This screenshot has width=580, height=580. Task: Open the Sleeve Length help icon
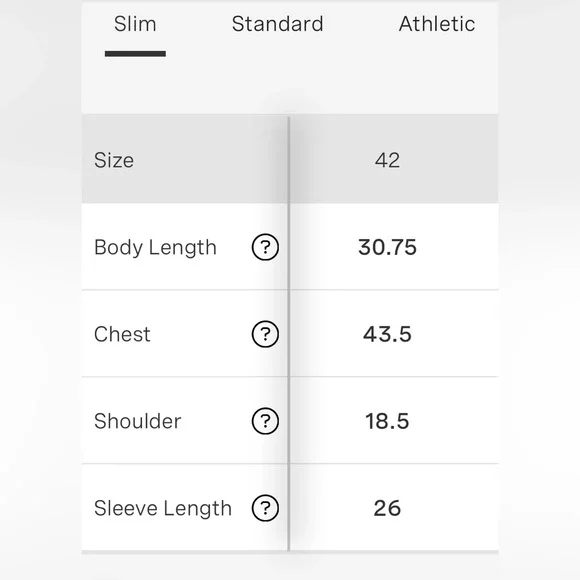point(265,508)
